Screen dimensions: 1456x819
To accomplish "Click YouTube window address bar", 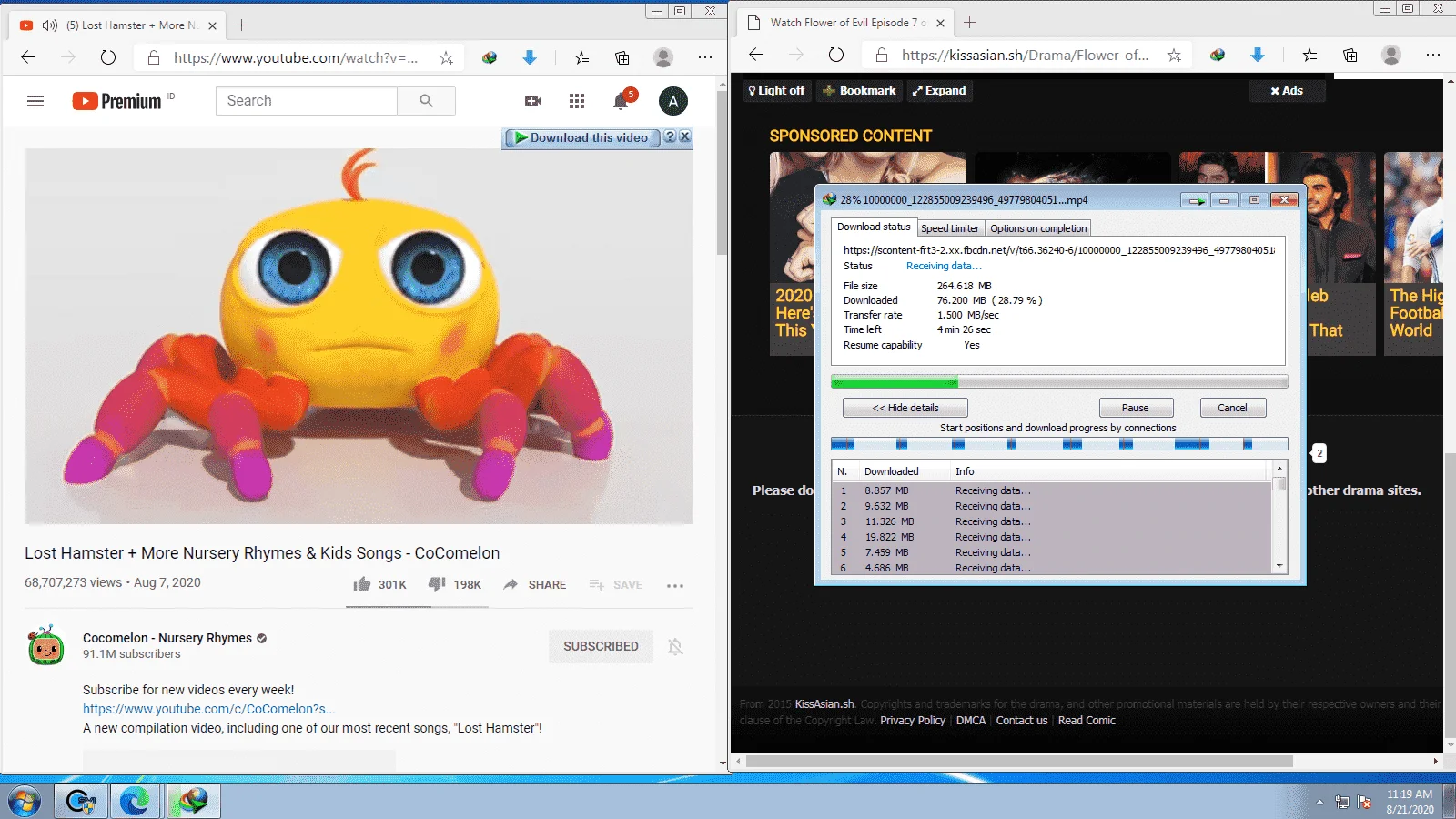I will (x=295, y=57).
